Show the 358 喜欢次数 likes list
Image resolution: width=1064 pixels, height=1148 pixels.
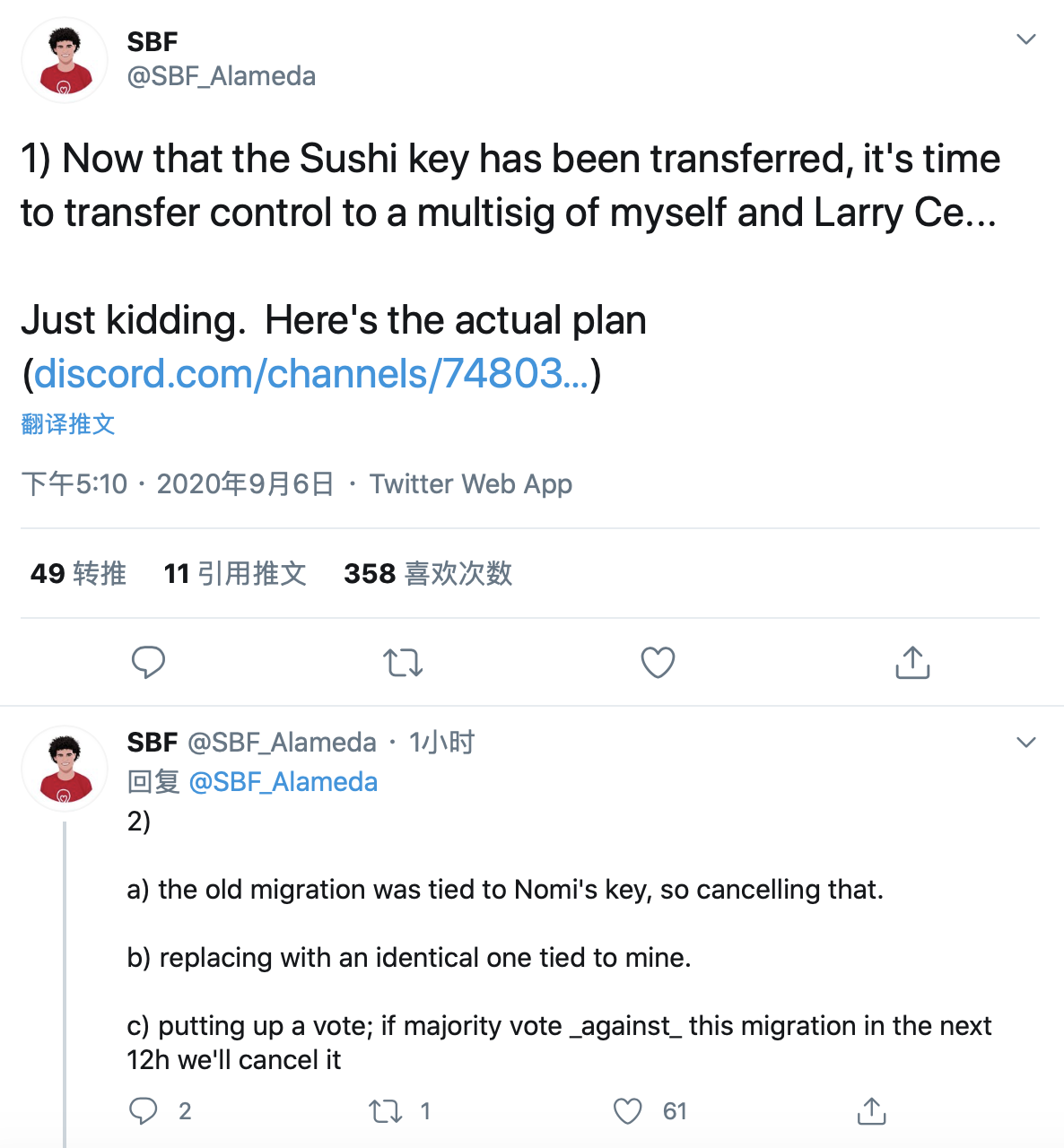click(x=428, y=573)
